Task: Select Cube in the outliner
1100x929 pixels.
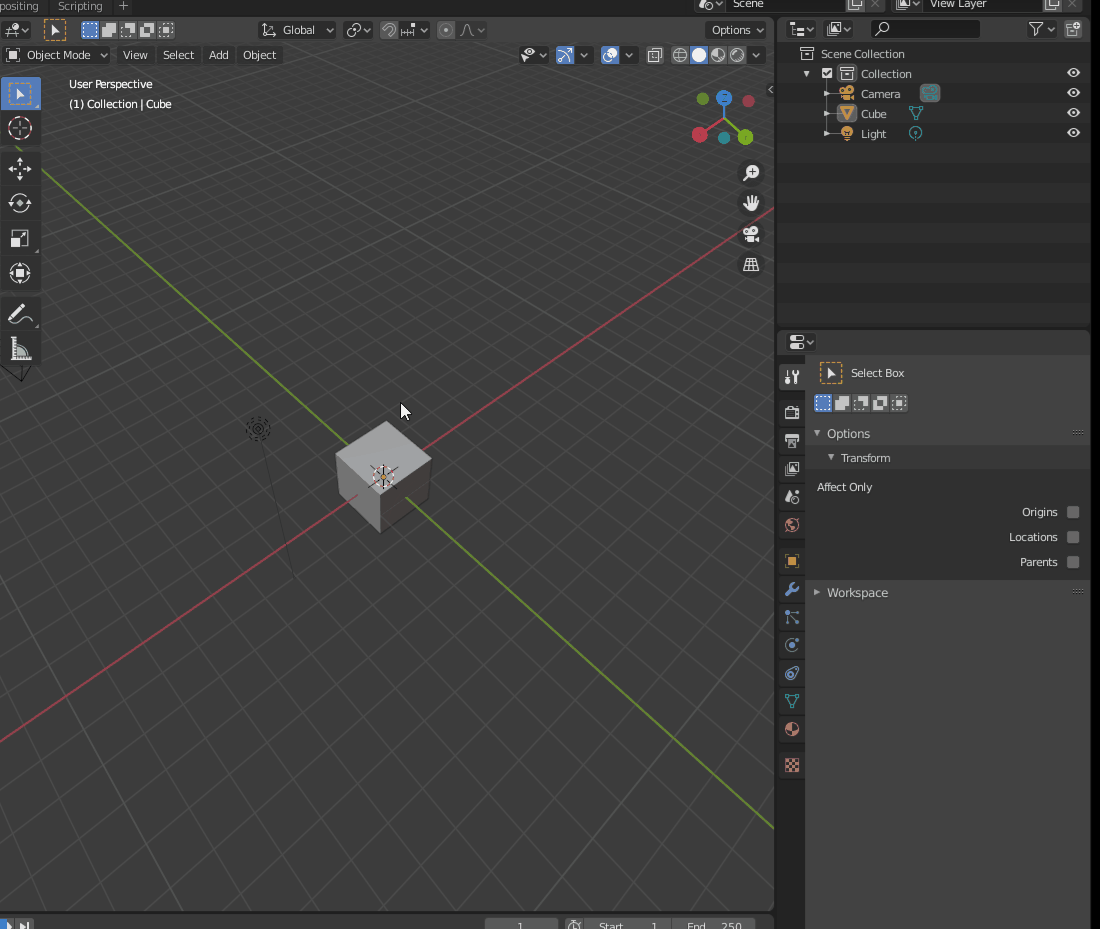Action: click(873, 114)
